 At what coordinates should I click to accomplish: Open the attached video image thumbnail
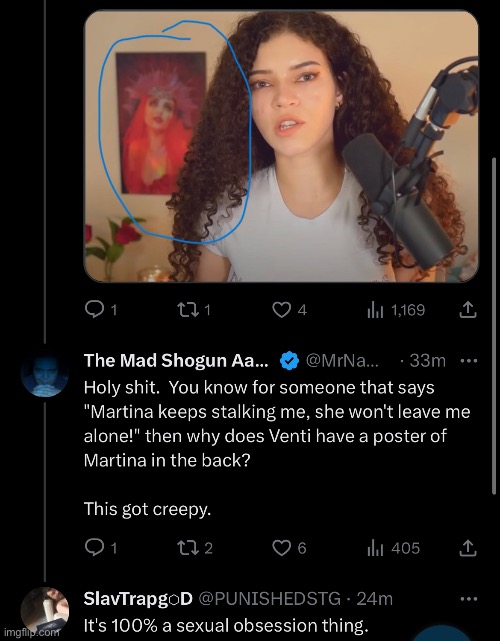click(281, 146)
